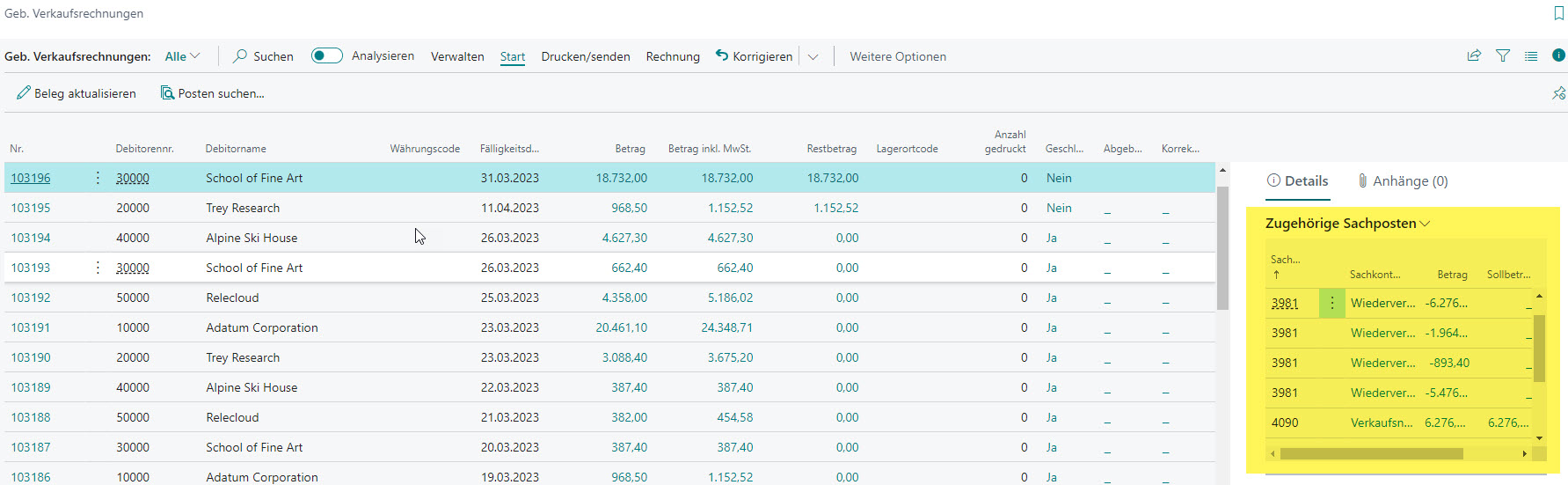
Task: Click the pin action bar icon
Action: (x=1558, y=93)
